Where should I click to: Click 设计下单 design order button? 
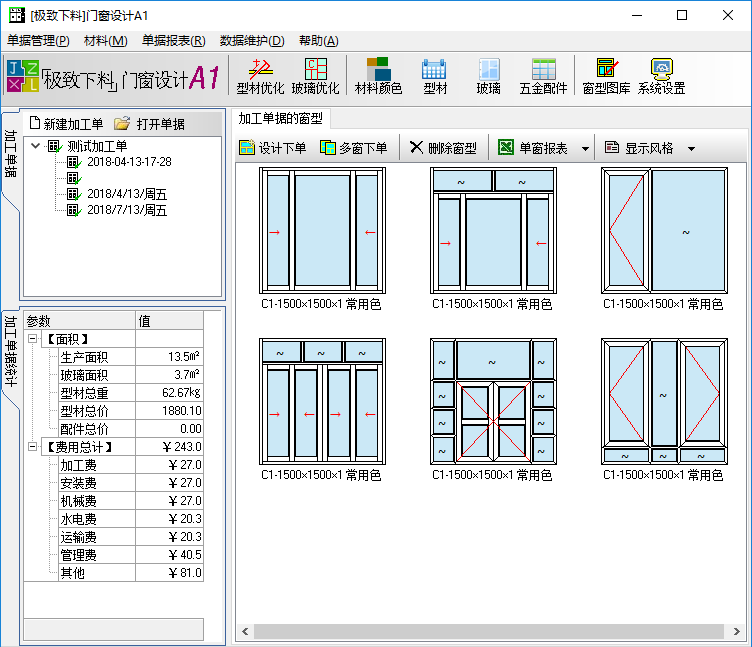coord(272,148)
